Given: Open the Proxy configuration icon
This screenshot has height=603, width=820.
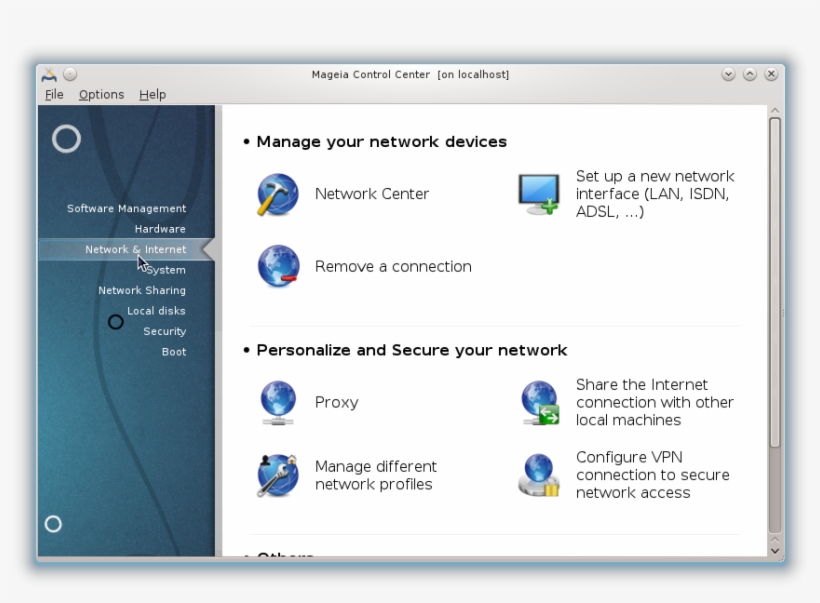Looking at the screenshot, I should 277,402.
